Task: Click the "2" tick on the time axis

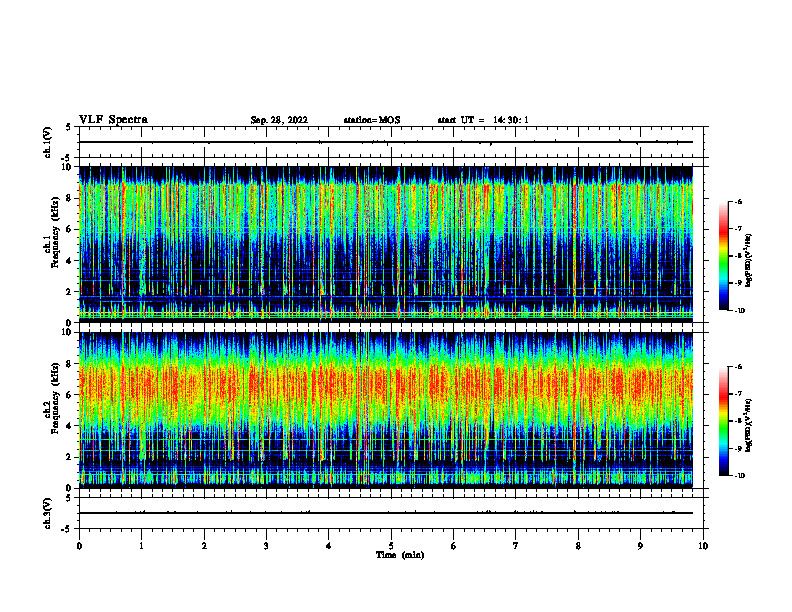Action: [x=204, y=546]
